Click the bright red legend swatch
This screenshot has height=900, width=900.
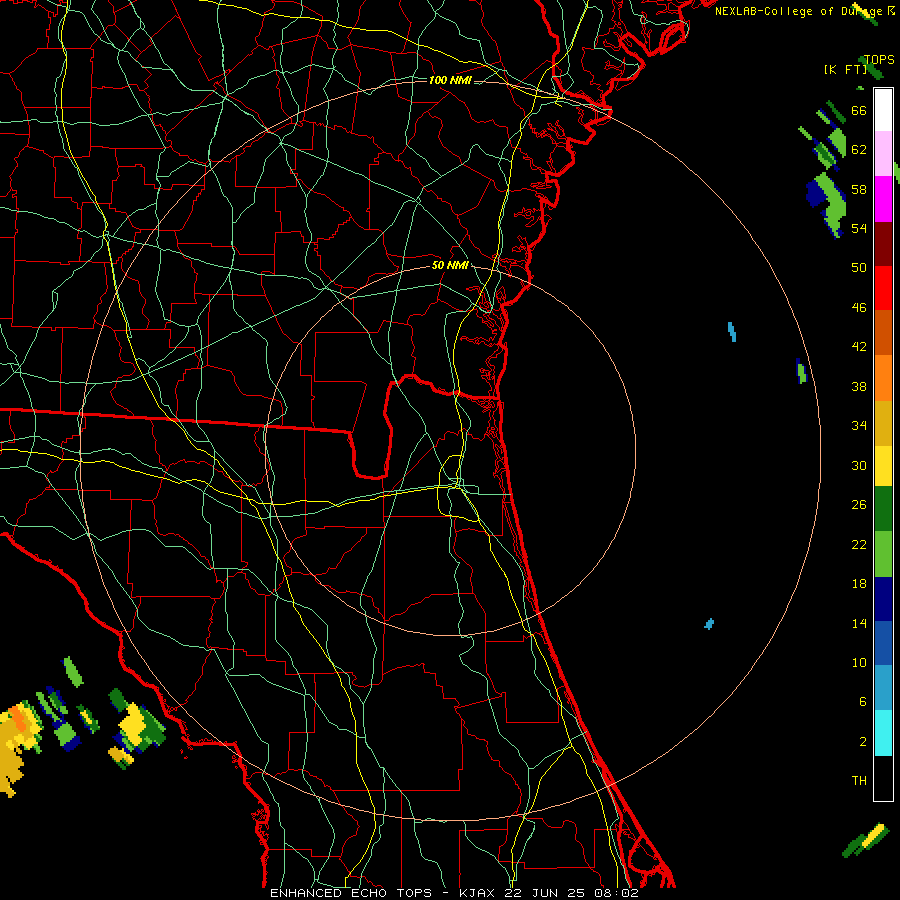[883, 288]
